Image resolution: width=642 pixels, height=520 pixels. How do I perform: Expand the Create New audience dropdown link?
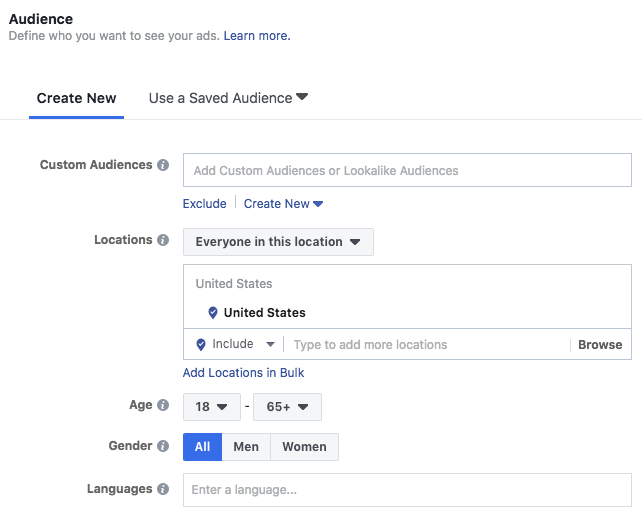[x=283, y=203]
